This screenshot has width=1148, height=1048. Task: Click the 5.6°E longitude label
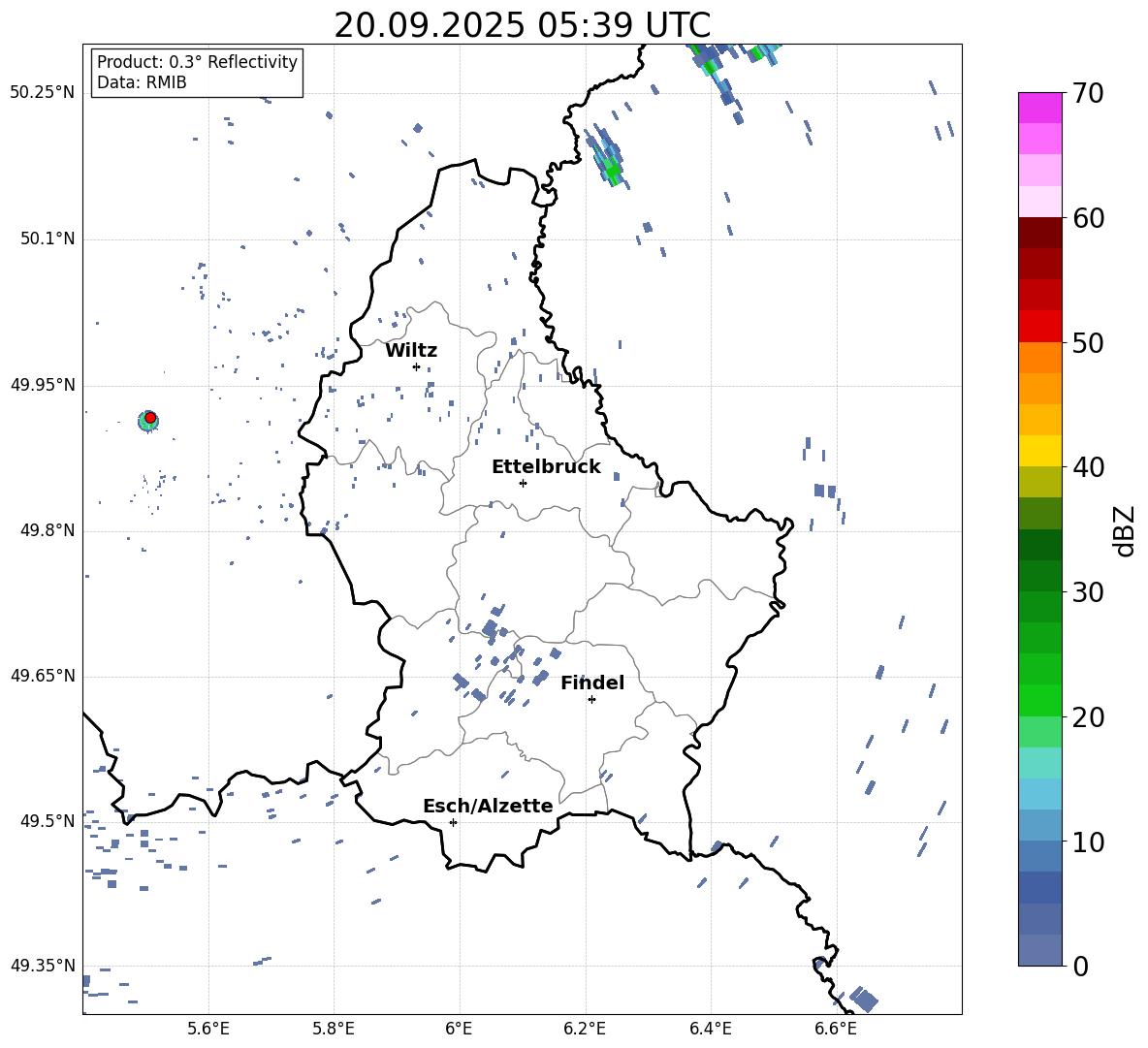tap(208, 1029)
